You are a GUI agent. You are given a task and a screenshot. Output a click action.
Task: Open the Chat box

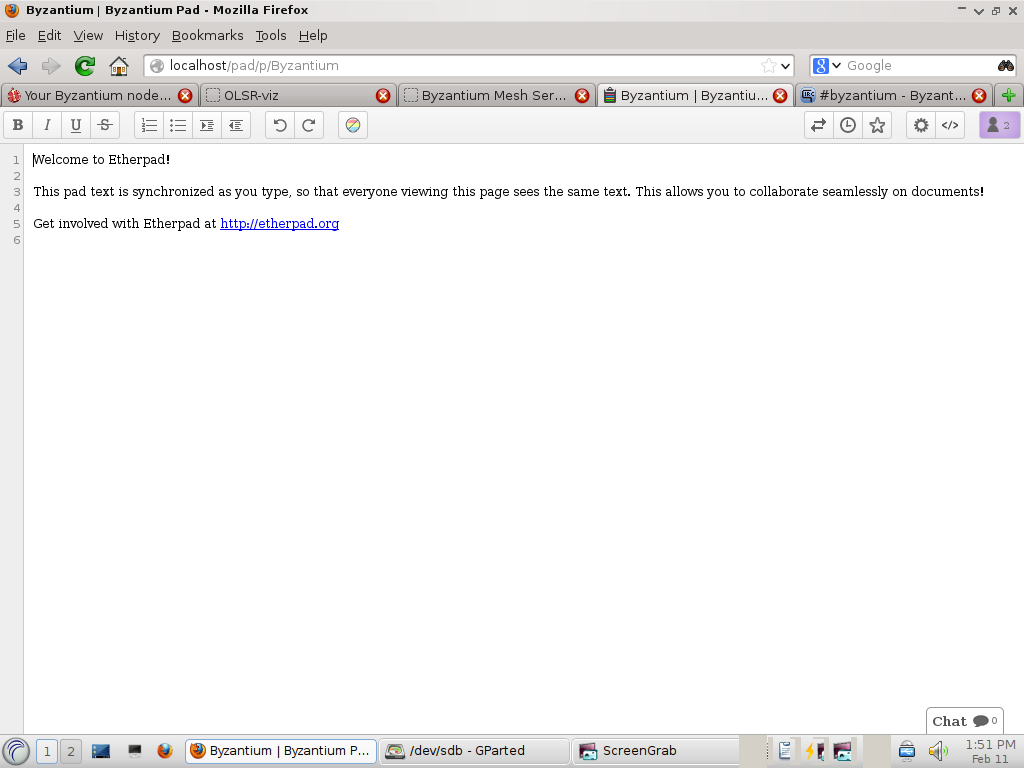[965, 721]
